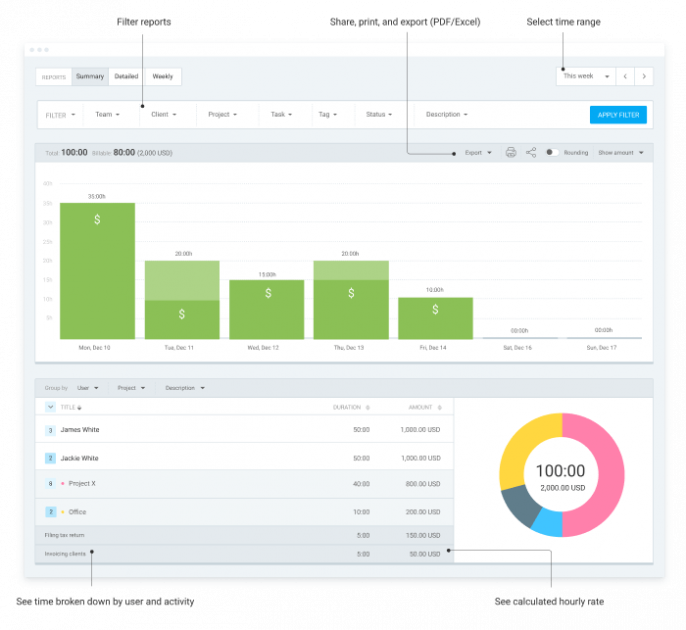Click the dollar sign on Monday's bar
Screen dimensions: 686x630
[x=97, y=220]
